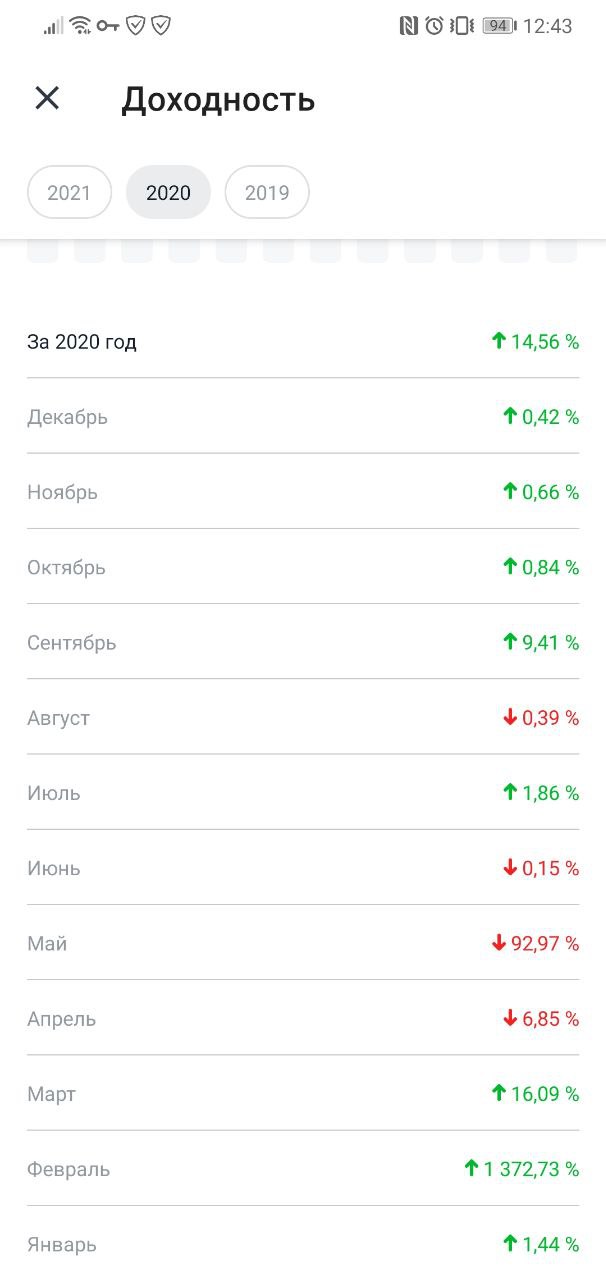This screenshot has height=1280, width=606.
Task: Close the Доходность screen with the X icon
Action: 47,98
